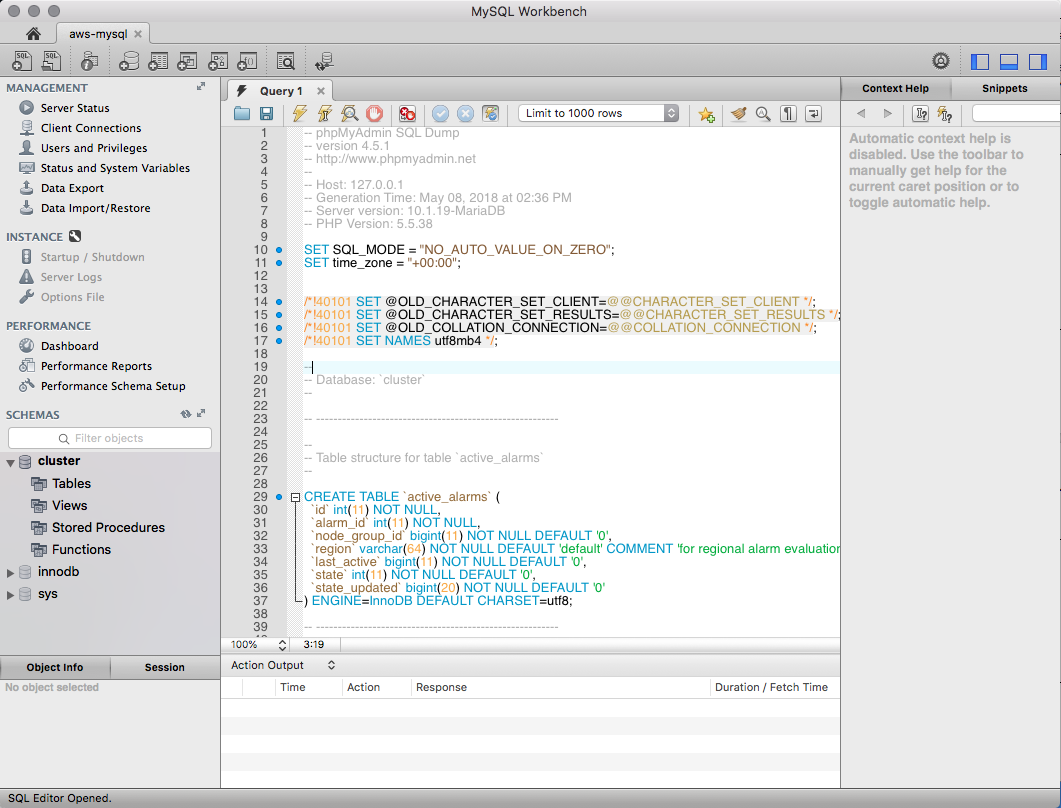1061x808 pixels.
Task: Reconnect to the DBMS
Action: coord(324,61)
